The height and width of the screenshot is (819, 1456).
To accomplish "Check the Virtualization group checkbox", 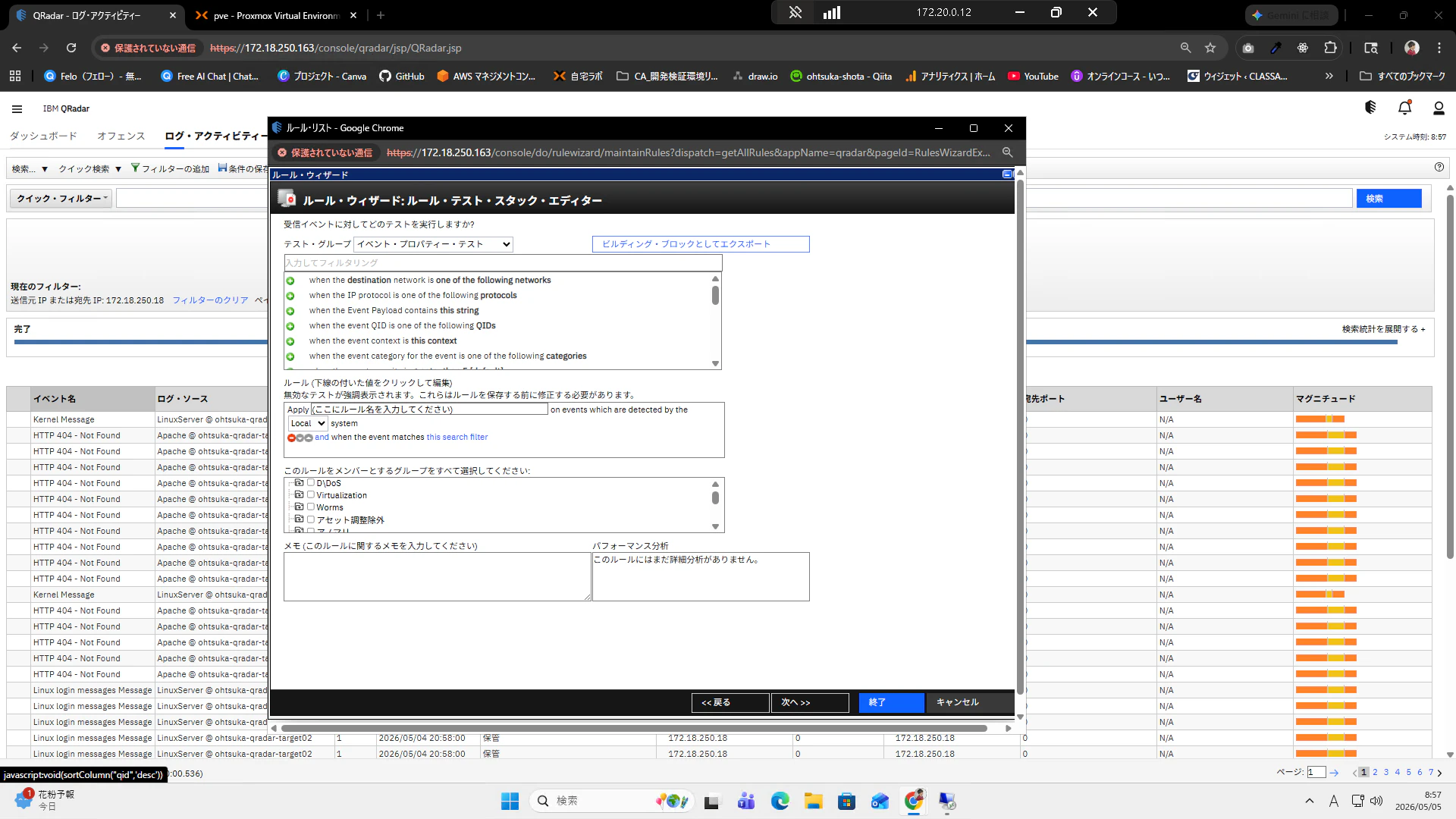I will pos(310,494).
